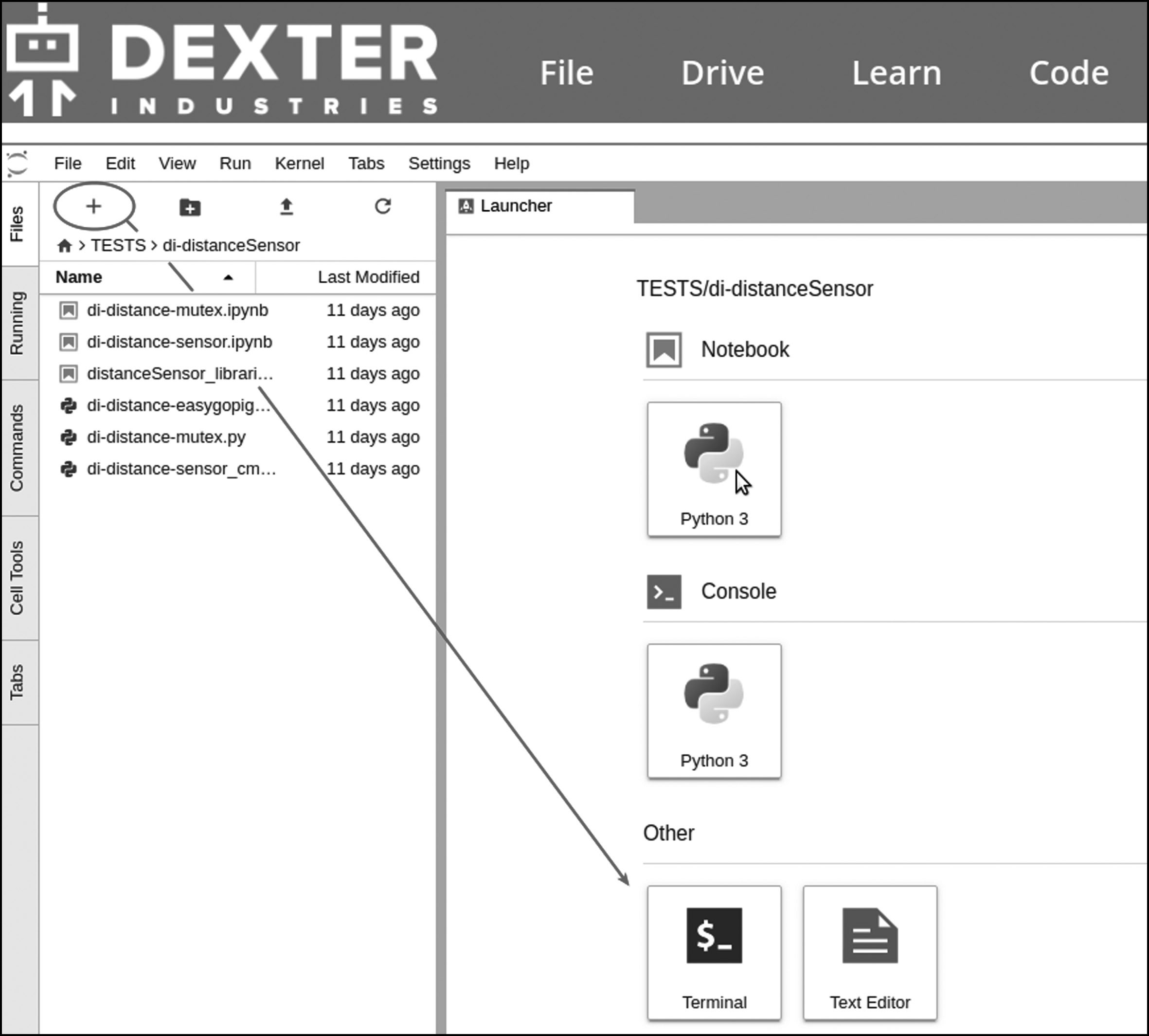Open the Terminal launcher card
Screen dimensions: 1149x1036
click(x=714, y=952)
